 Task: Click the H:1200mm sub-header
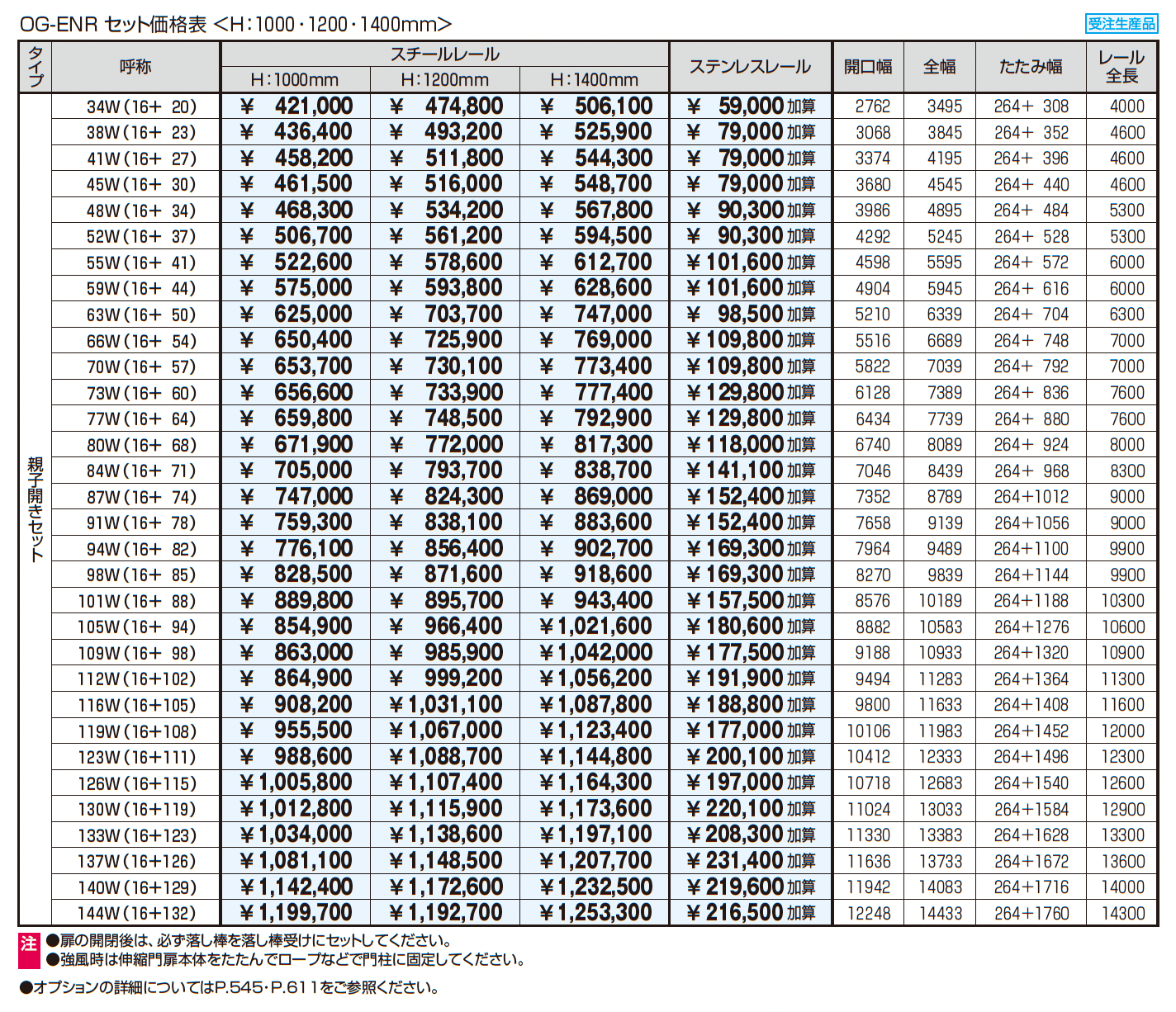click(444, 80)
